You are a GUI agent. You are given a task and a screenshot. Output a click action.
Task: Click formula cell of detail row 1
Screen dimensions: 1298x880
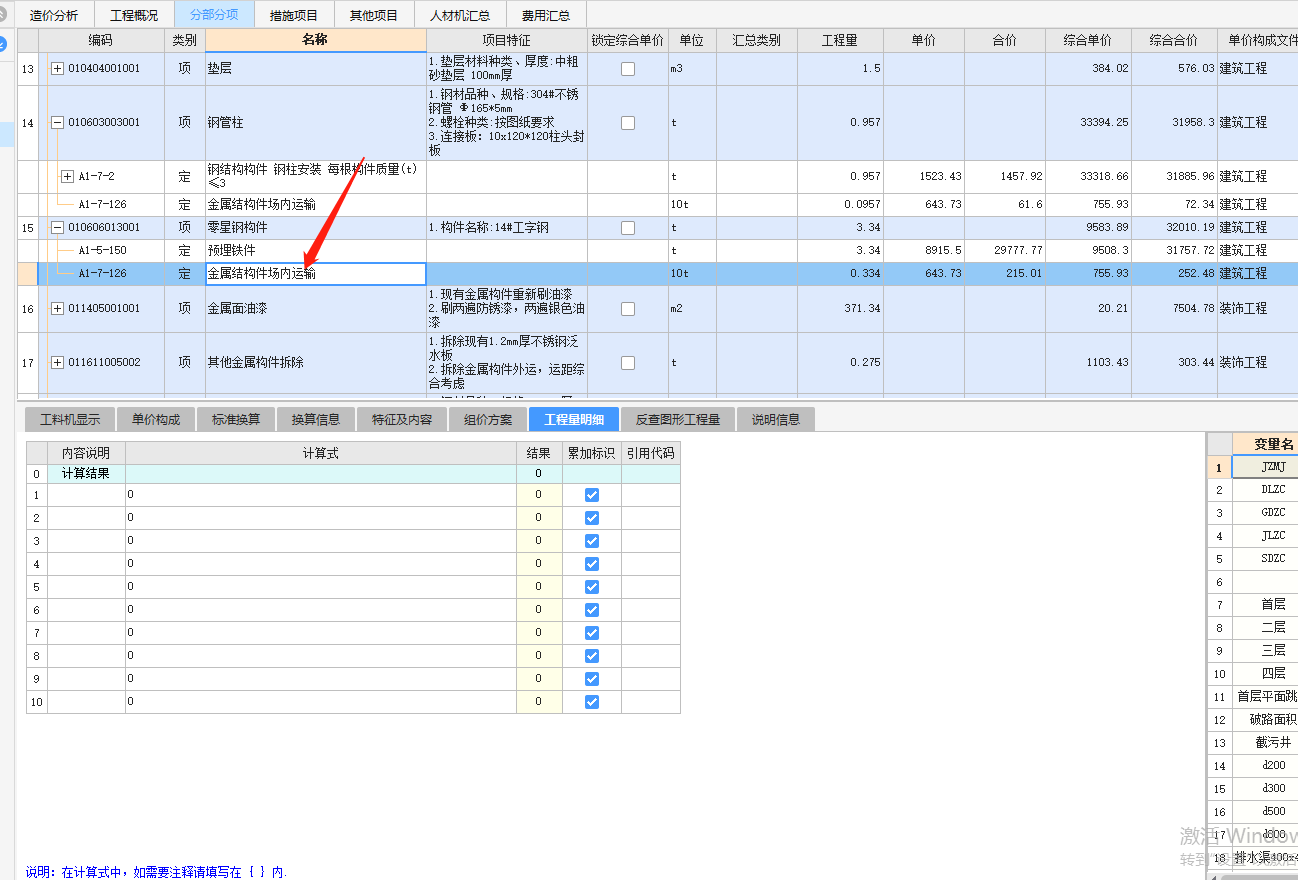(x=321, y=495)
